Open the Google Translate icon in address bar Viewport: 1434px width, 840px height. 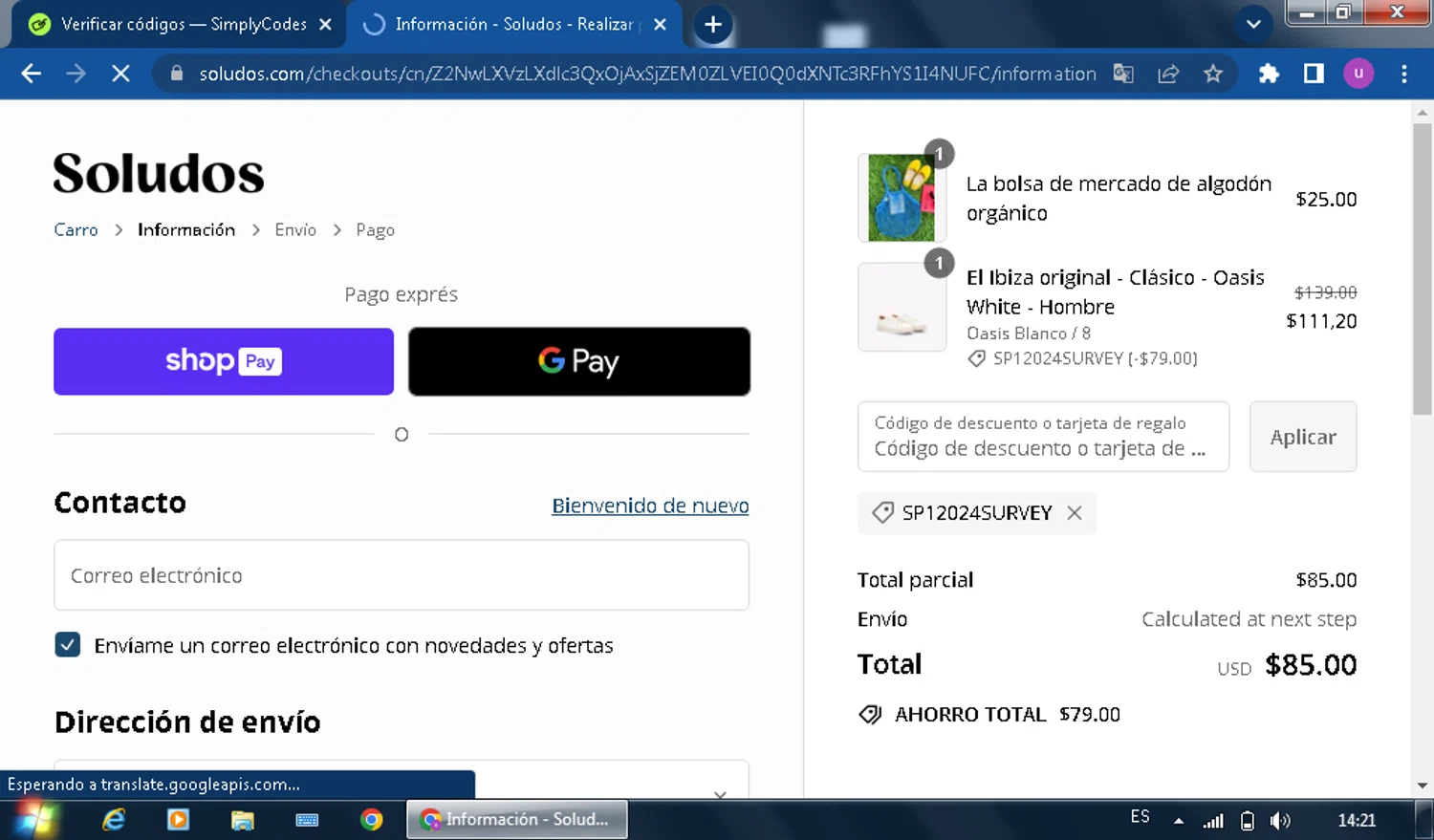coord(1123,74)
